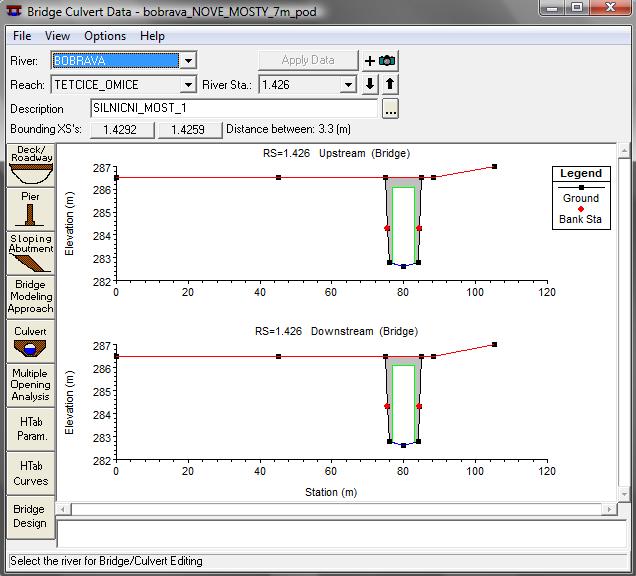The width and height of the screenshot is (636, 576).
Task: Add a new bridge with the plus/camera button
Action: 380,60
